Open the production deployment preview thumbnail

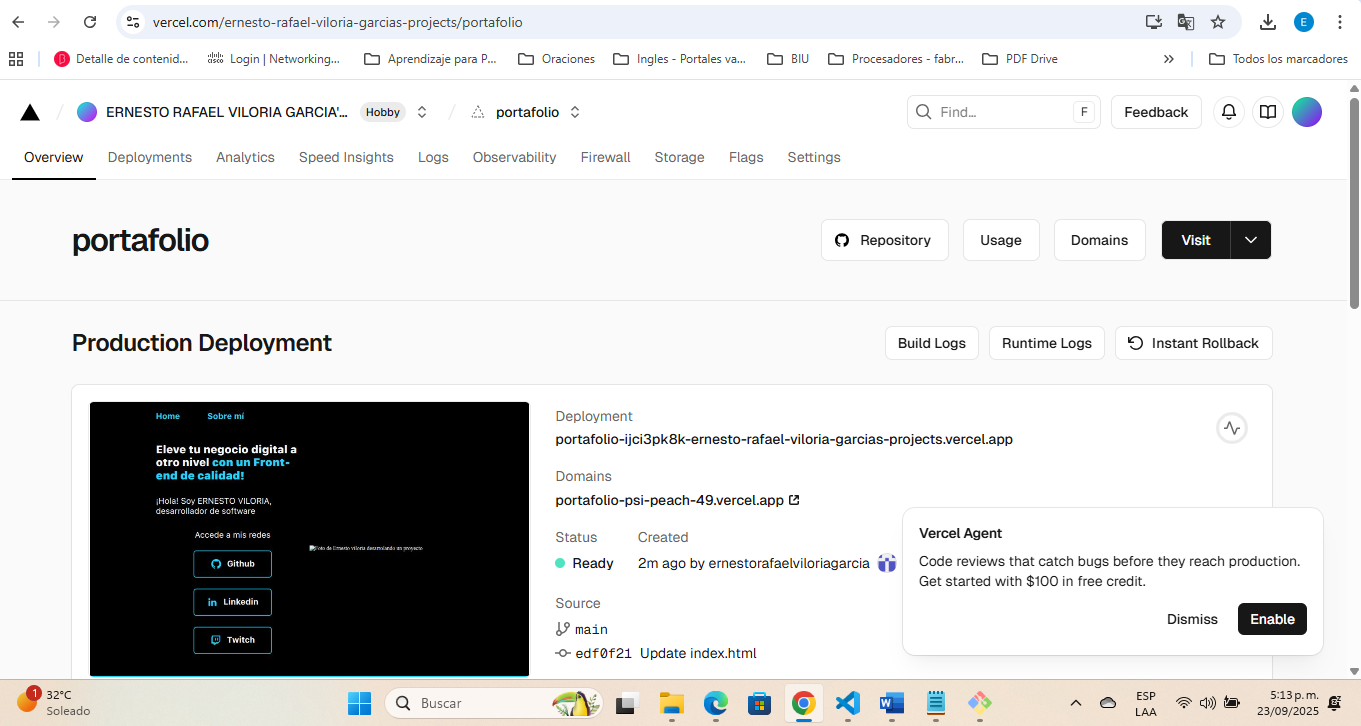[309, 539]
